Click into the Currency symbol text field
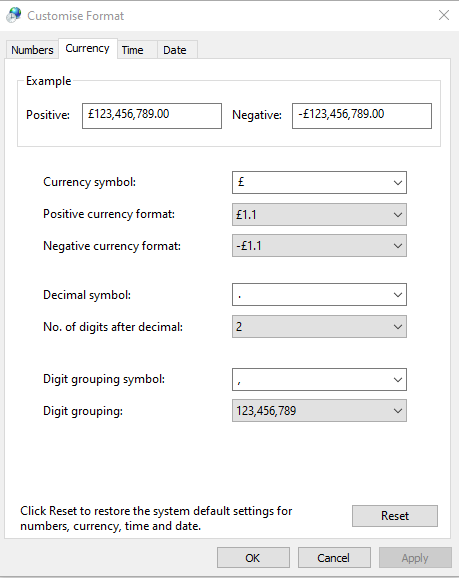459x578 pixels. pyautogui.click(x=311, y=182)
